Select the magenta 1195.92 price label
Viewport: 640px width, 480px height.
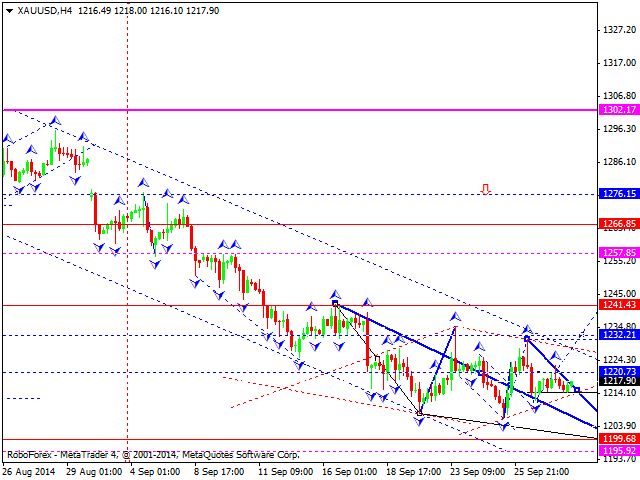[619, 451]
